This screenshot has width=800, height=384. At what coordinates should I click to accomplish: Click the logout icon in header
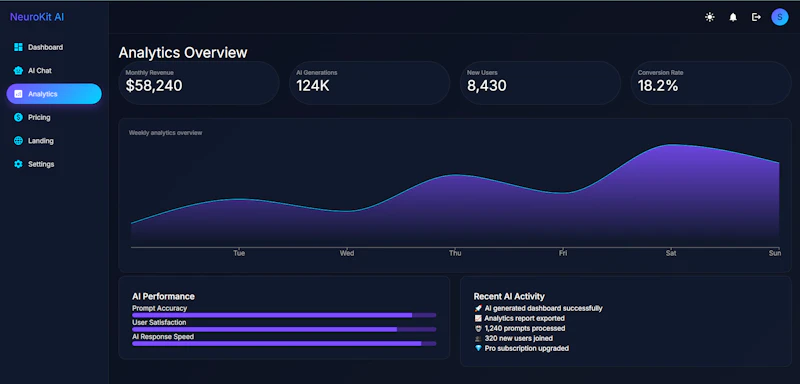click(756, 17)
